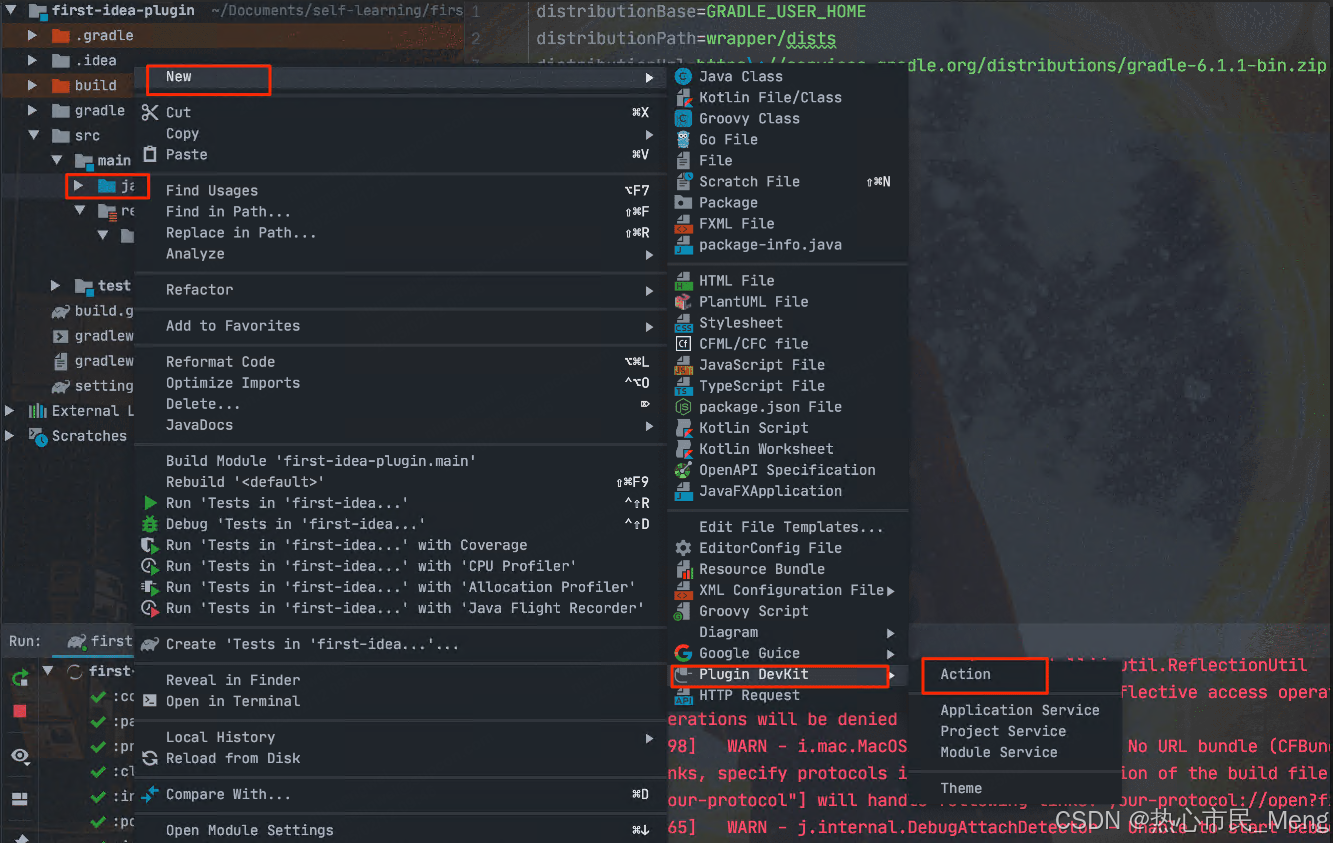Click the icon for Run with 'Allocation Profiler'
Image resolution: width=1333 pixels, height=843 pixels.
pos(150,587)
